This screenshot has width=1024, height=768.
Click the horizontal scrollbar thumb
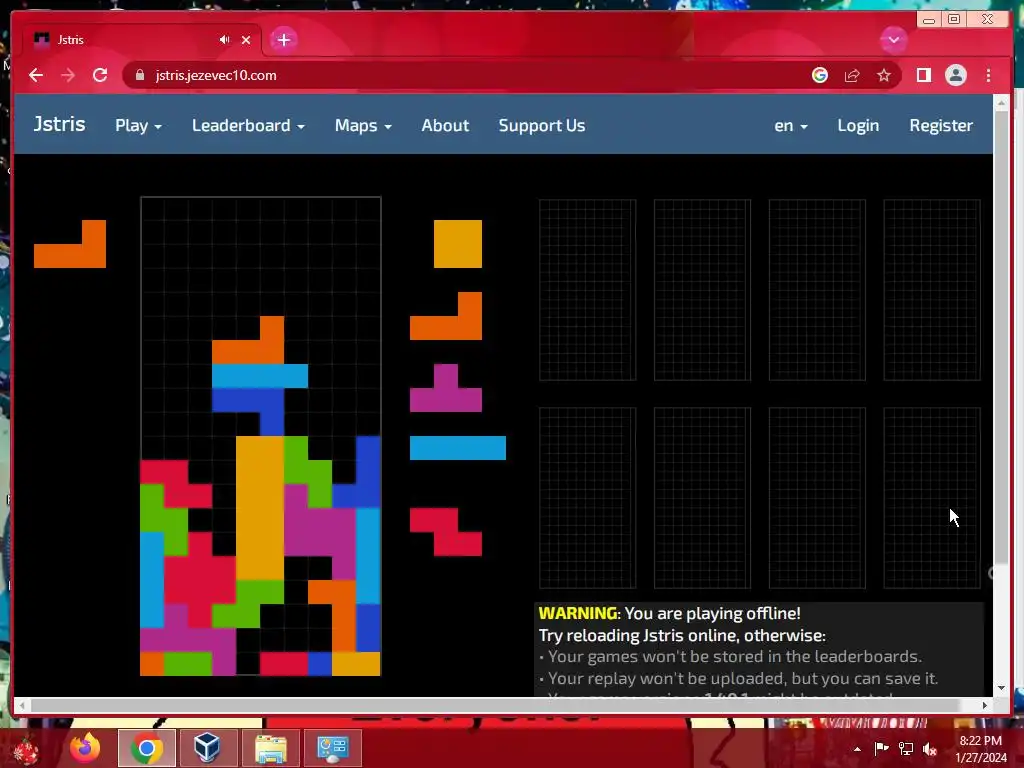(495, 705)
